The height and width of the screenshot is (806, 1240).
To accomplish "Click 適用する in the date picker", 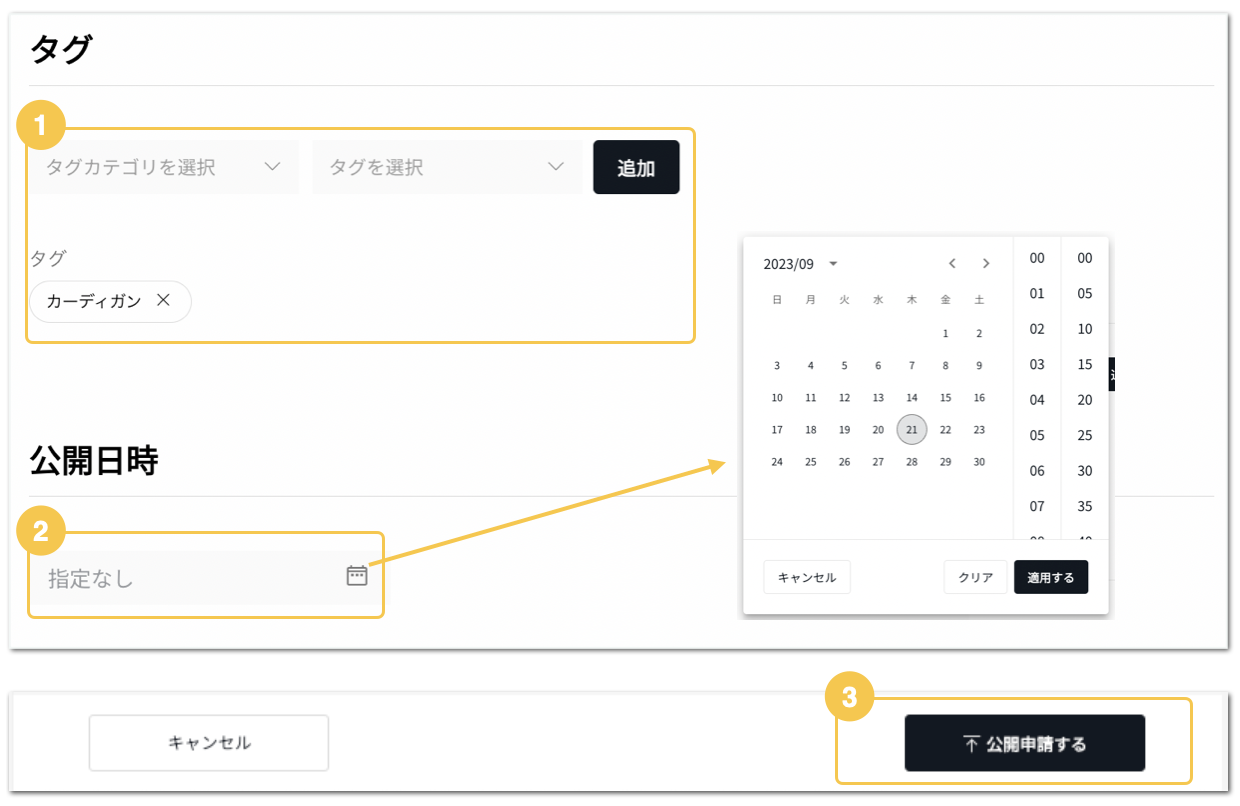I will [x=1051, y=577].
